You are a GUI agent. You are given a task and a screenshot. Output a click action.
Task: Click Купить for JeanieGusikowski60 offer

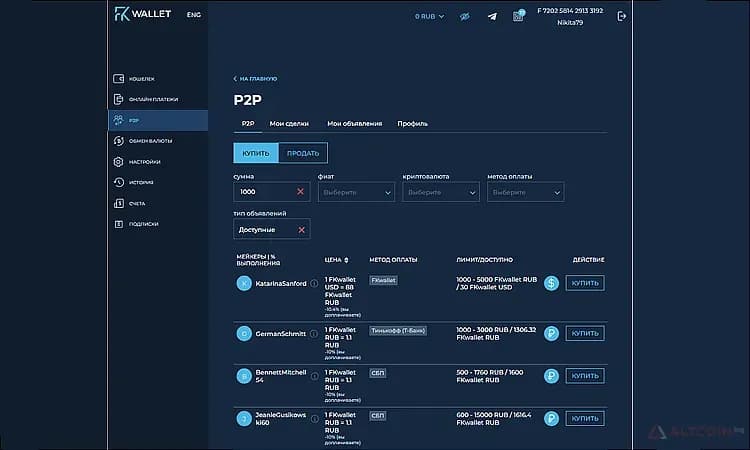point(585,418)
